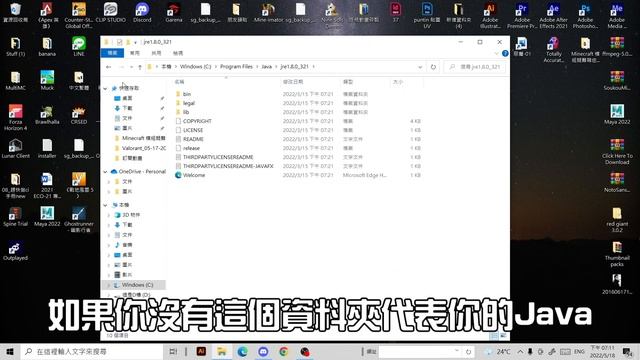The height and width of the screenshot is (360, 640).
Task: Select the Adobe Illustrator desktop shortcut
Action: click(490, 15)
